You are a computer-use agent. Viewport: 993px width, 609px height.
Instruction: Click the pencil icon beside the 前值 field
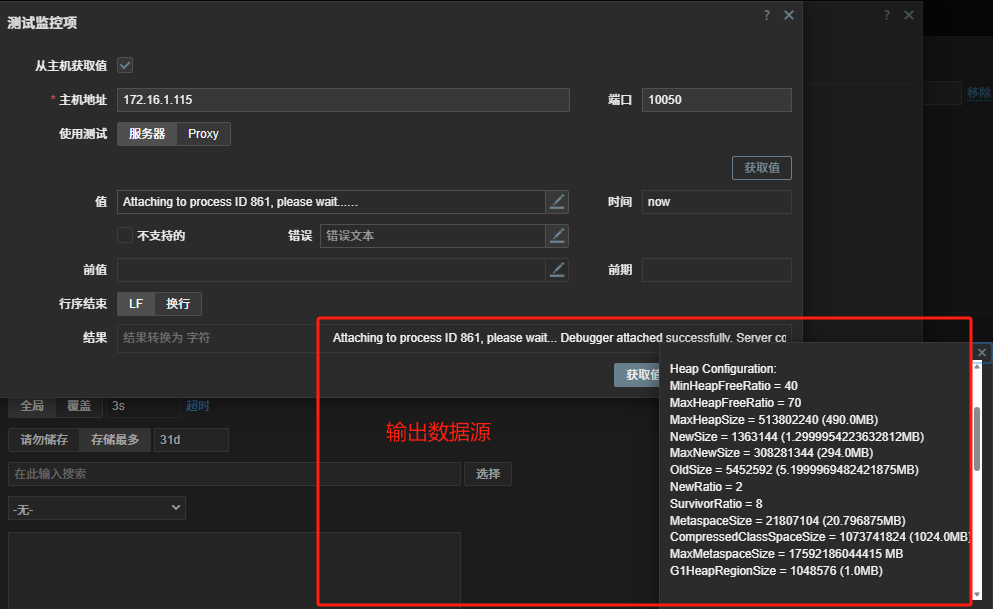click(557, 270)
